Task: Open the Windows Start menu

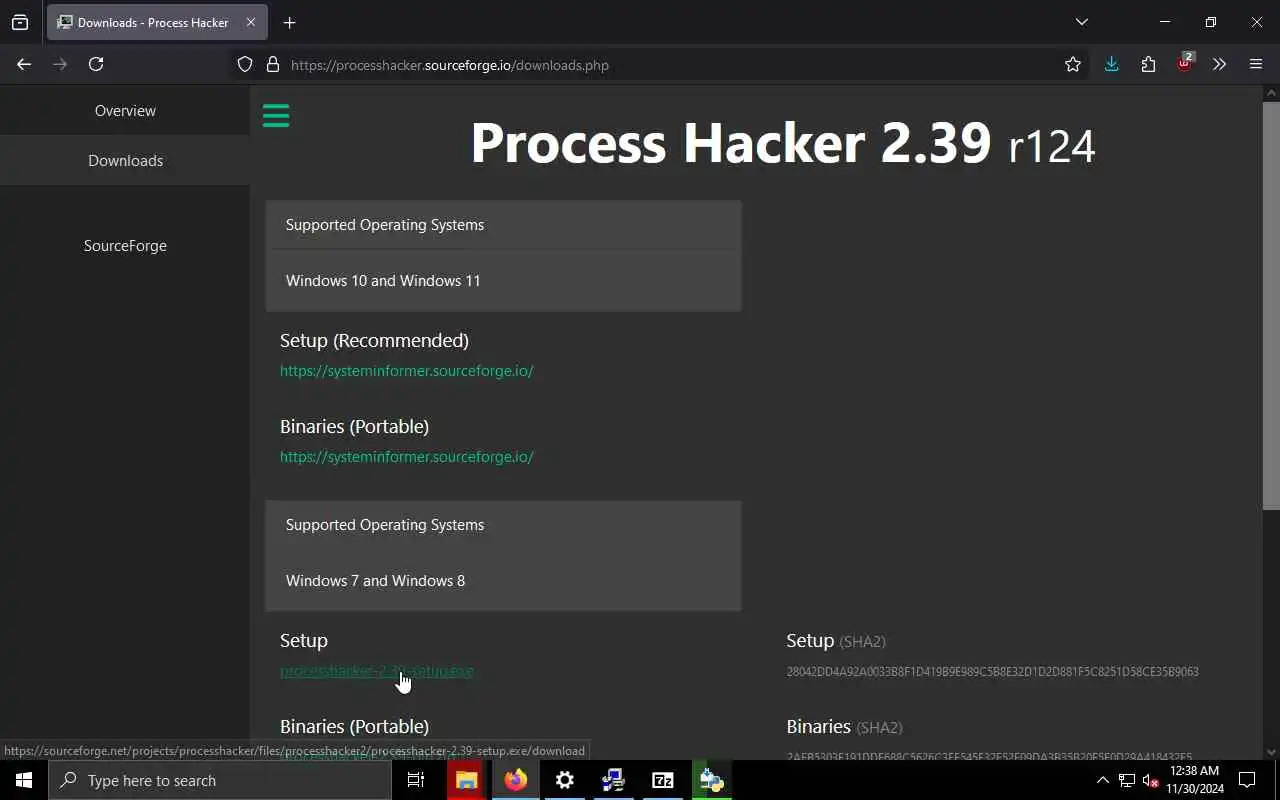Action: (x=24, y=780)
